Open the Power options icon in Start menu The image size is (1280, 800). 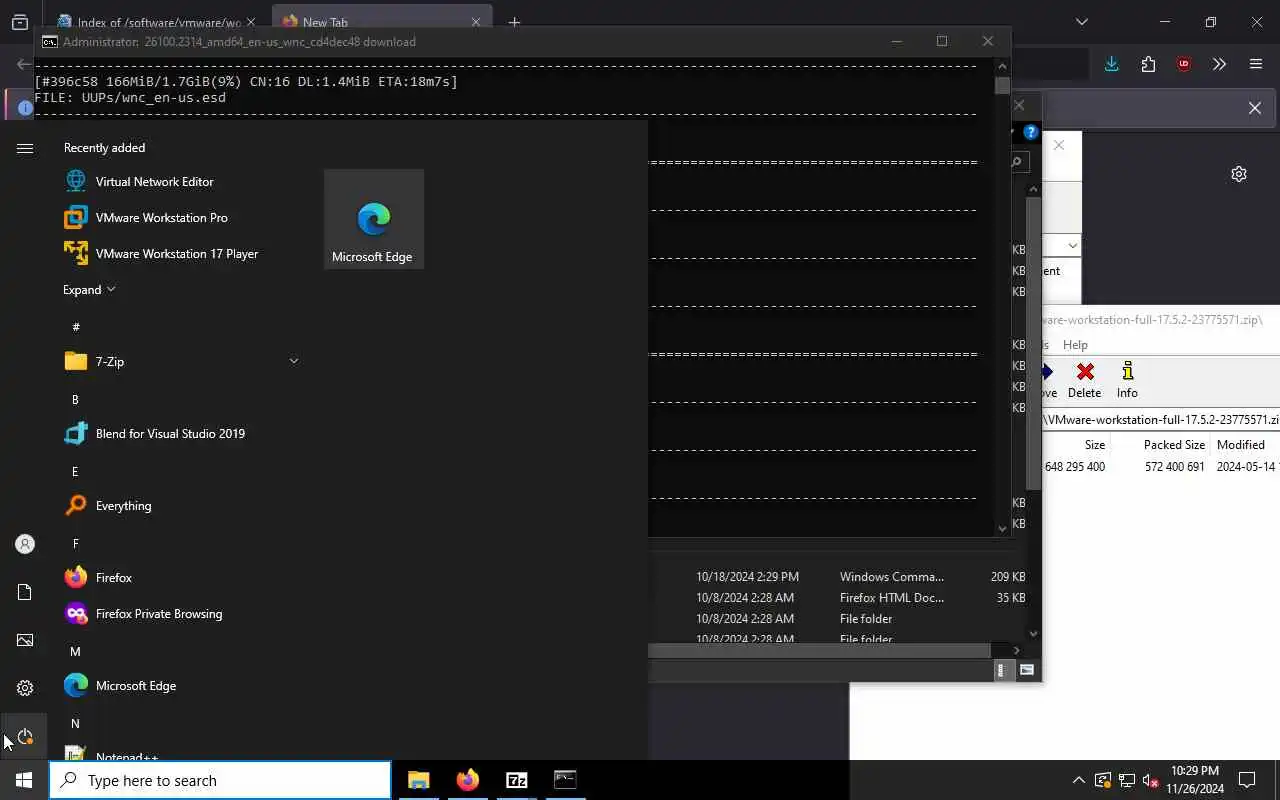pos(25,737)
